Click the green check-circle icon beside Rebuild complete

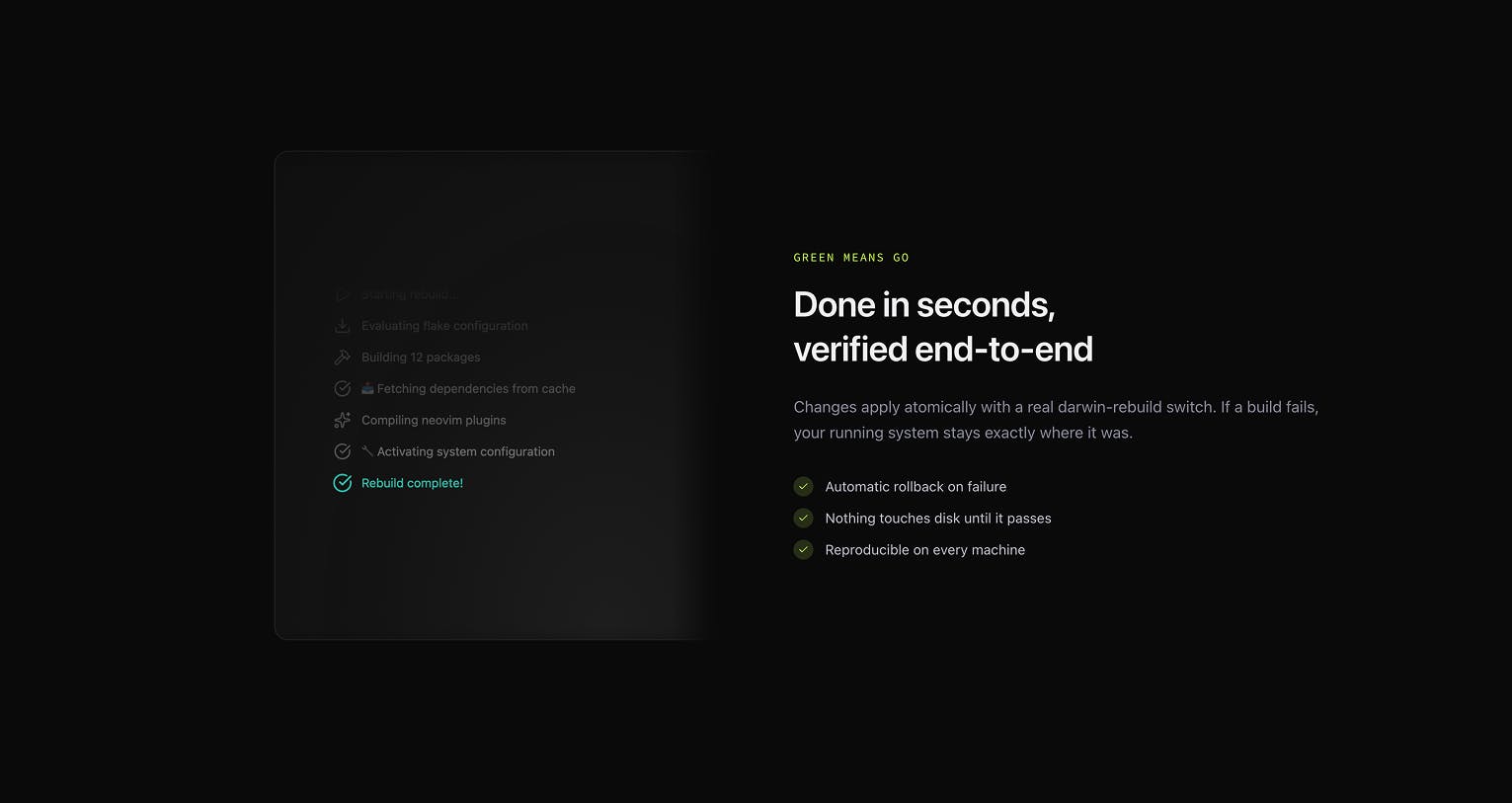coord(342,483)
